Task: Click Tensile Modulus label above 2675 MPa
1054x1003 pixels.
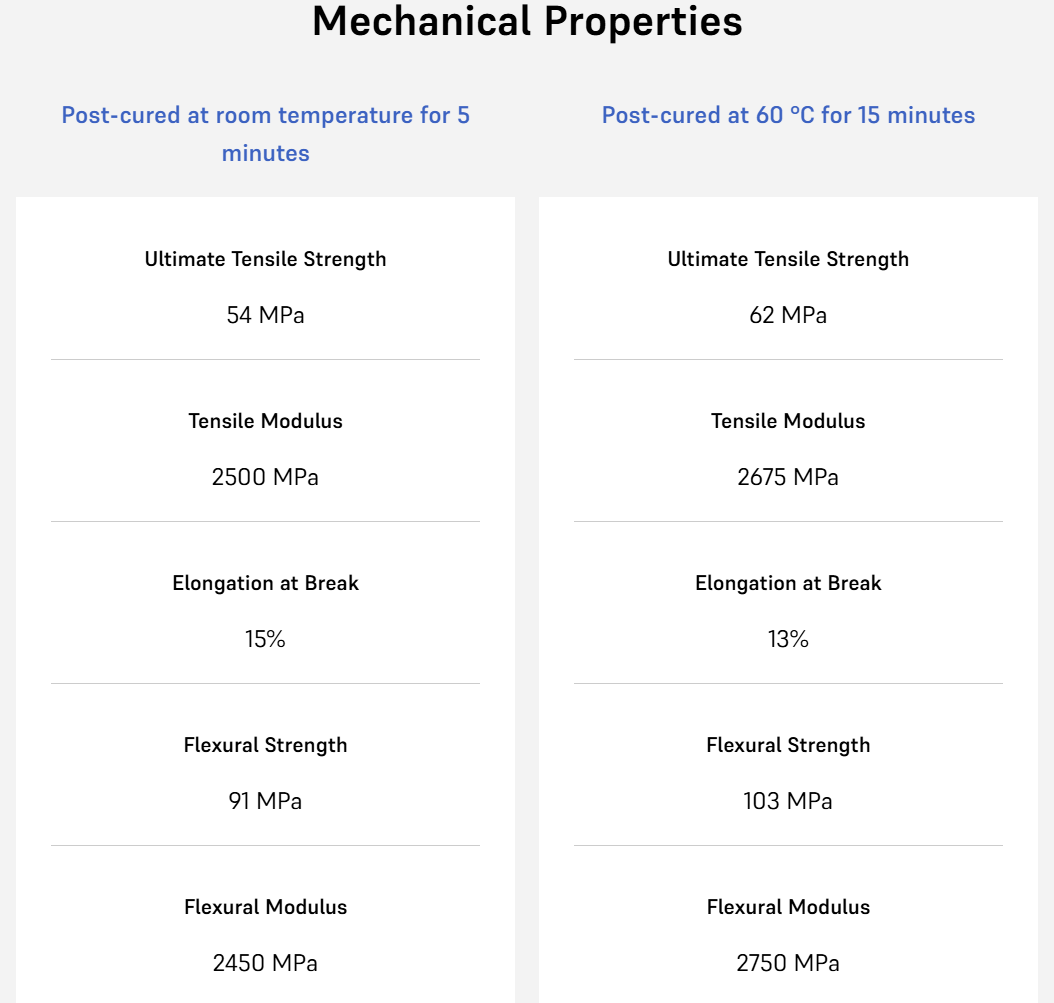Action: tap(788, 421)
